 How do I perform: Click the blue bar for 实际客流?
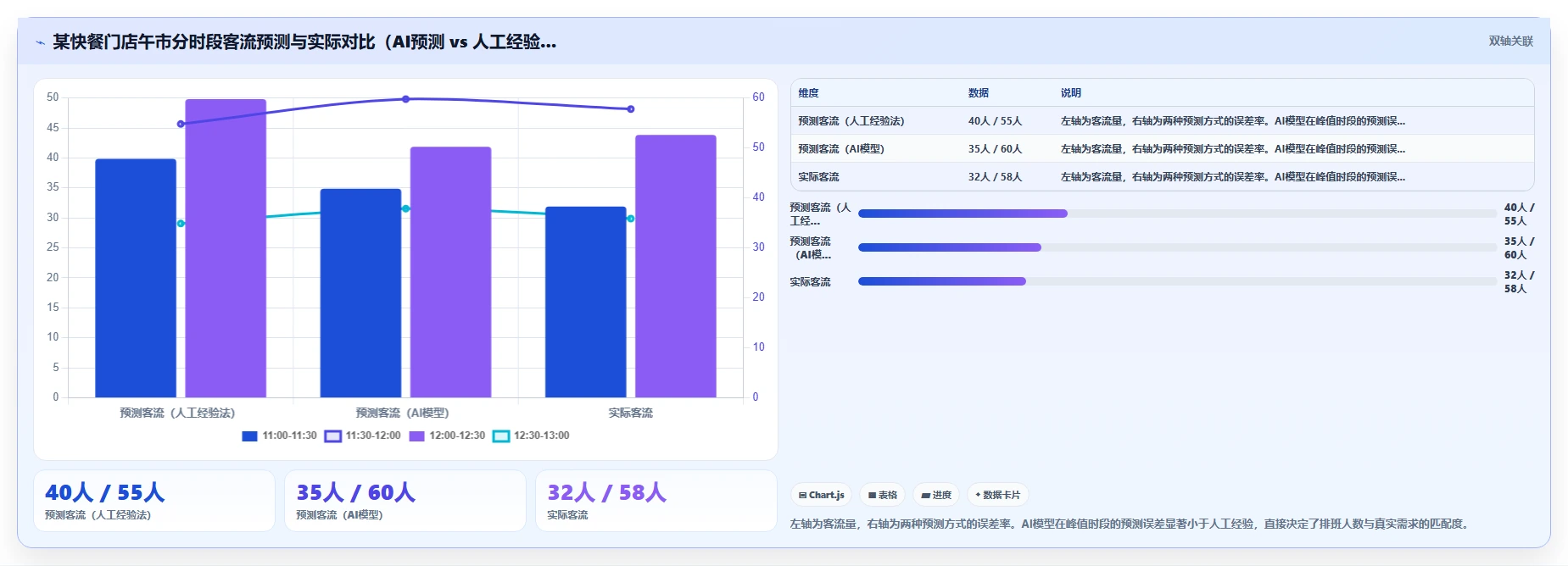[x=585, y=302]
